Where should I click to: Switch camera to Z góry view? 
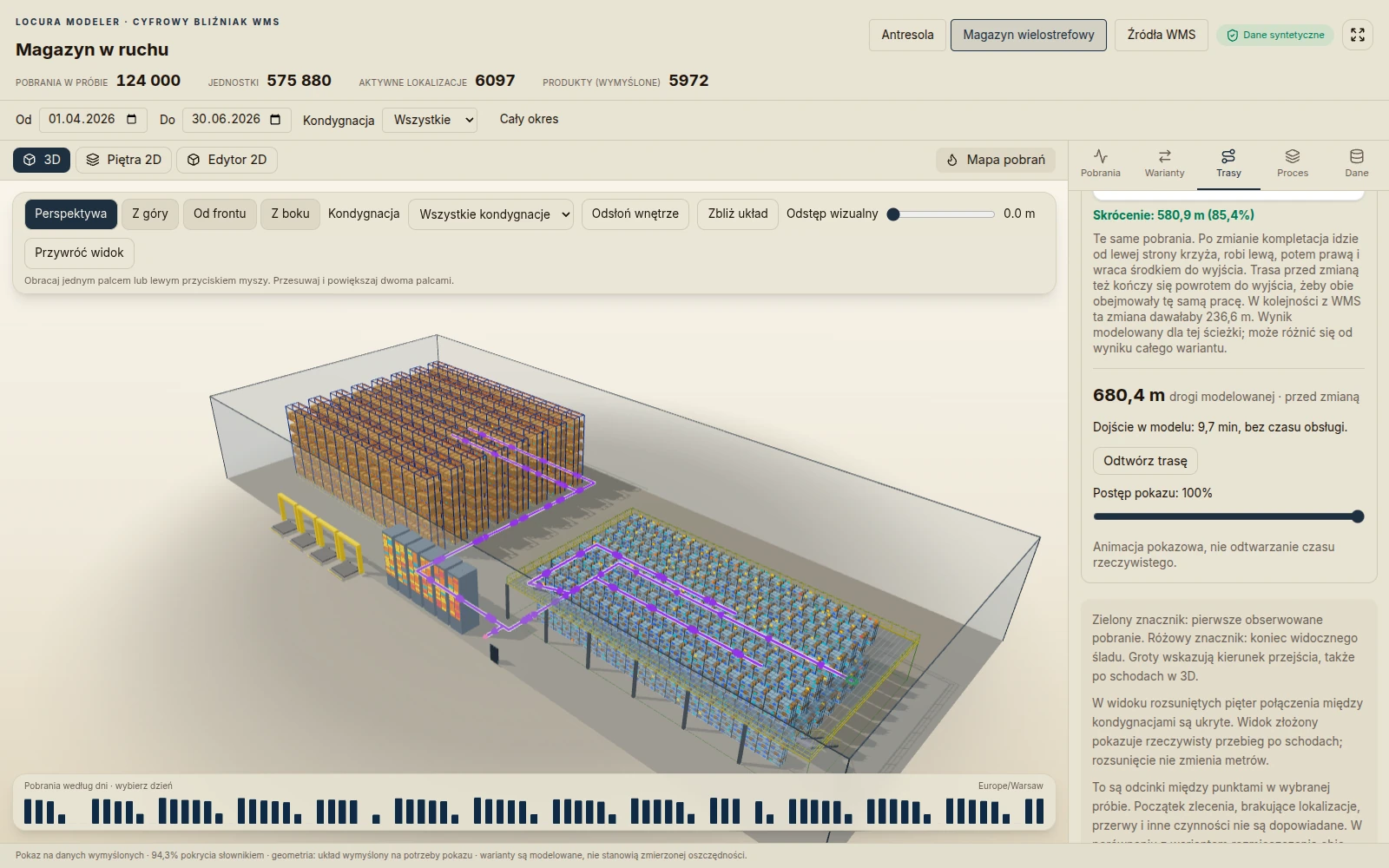tap(150, 214)
